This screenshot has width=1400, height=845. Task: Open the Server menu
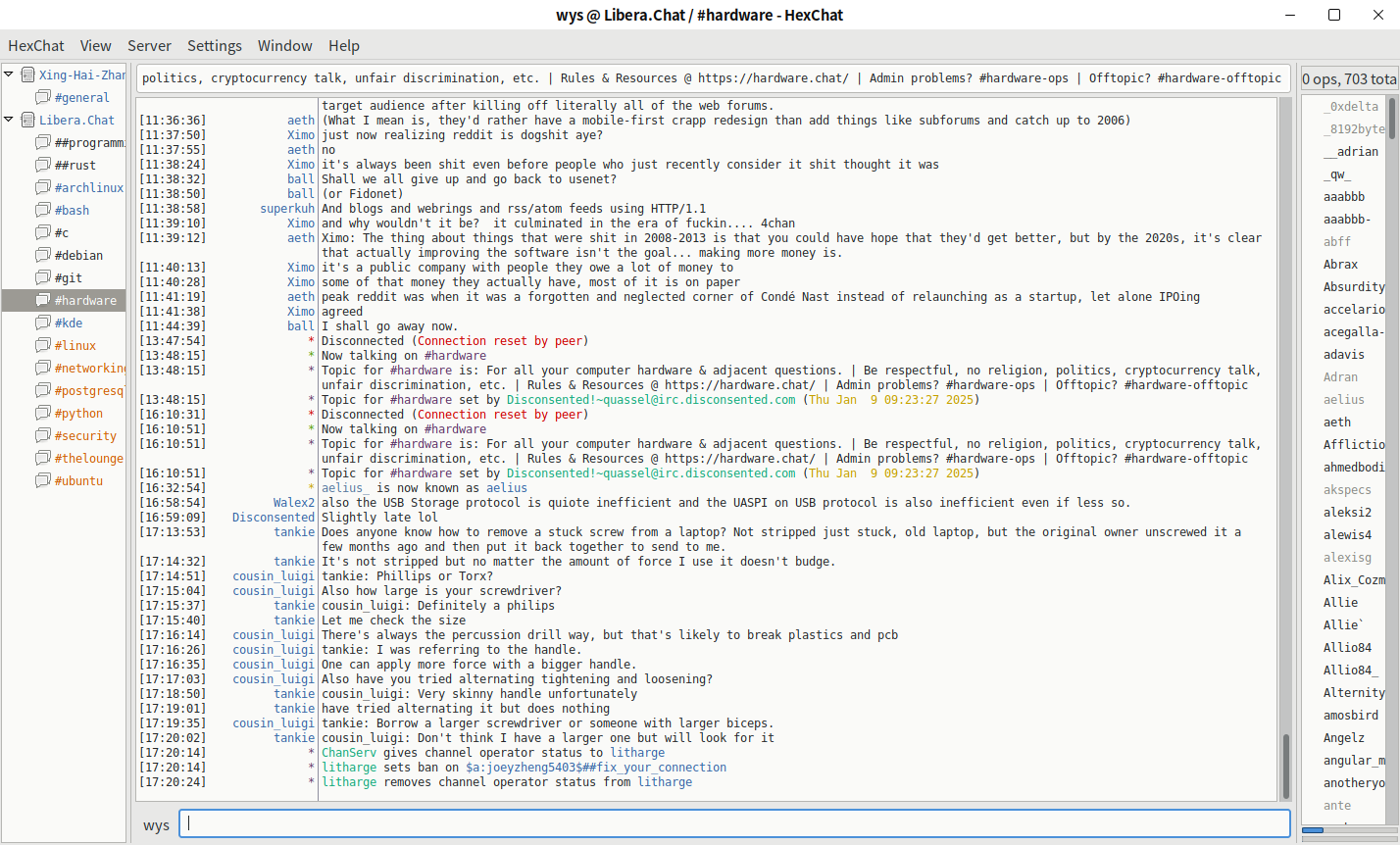(x=149, y=46)
